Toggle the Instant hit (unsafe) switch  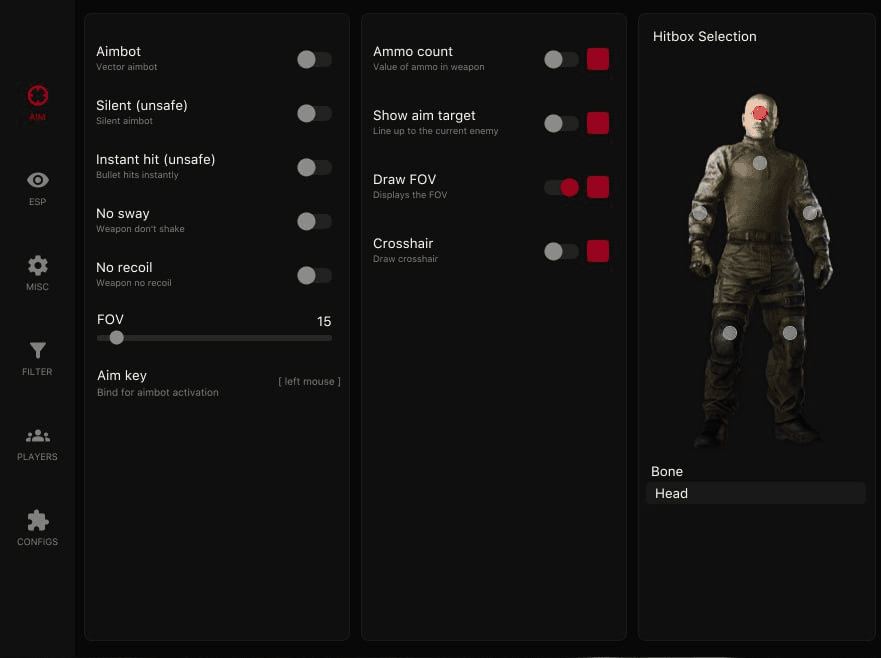coord(314,167)
